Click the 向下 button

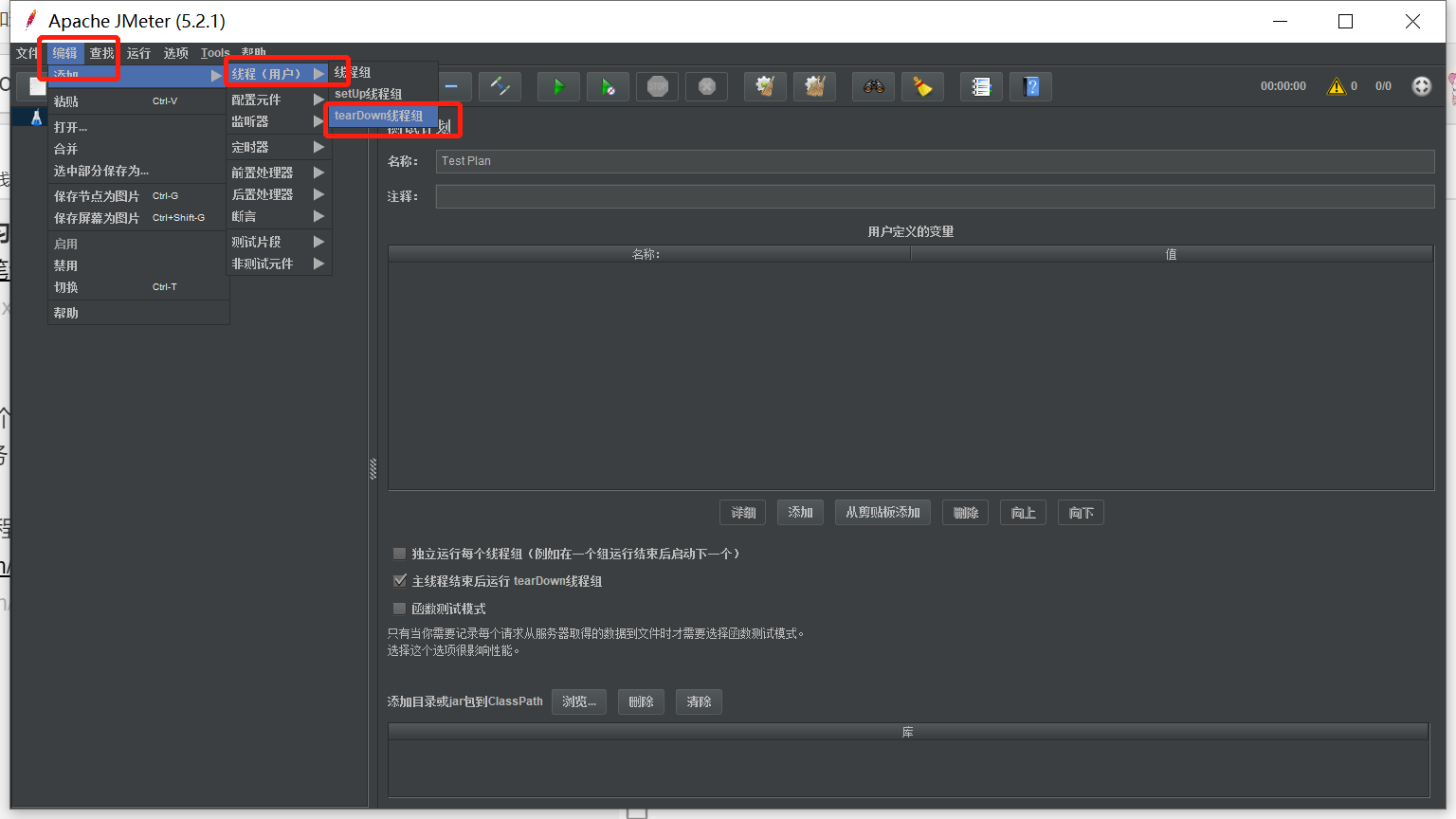pos(1081,513)
